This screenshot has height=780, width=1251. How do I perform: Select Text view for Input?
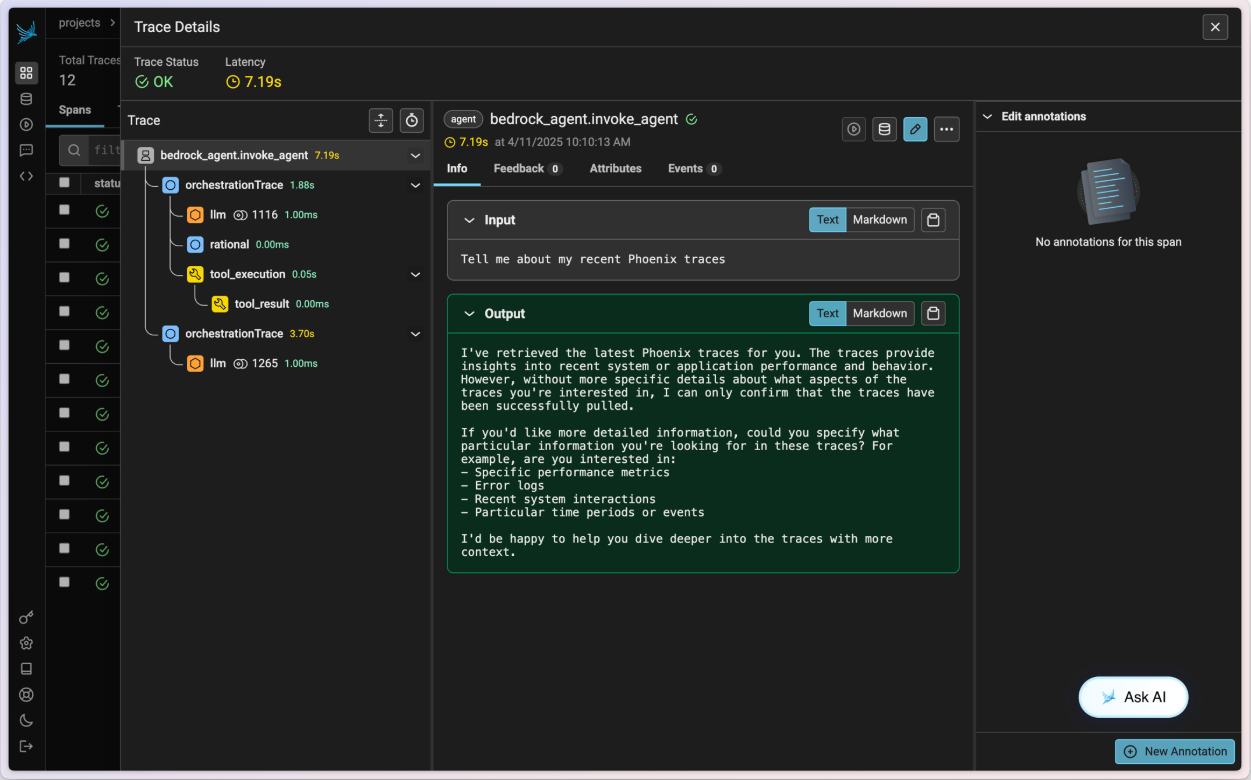(828, 220)
